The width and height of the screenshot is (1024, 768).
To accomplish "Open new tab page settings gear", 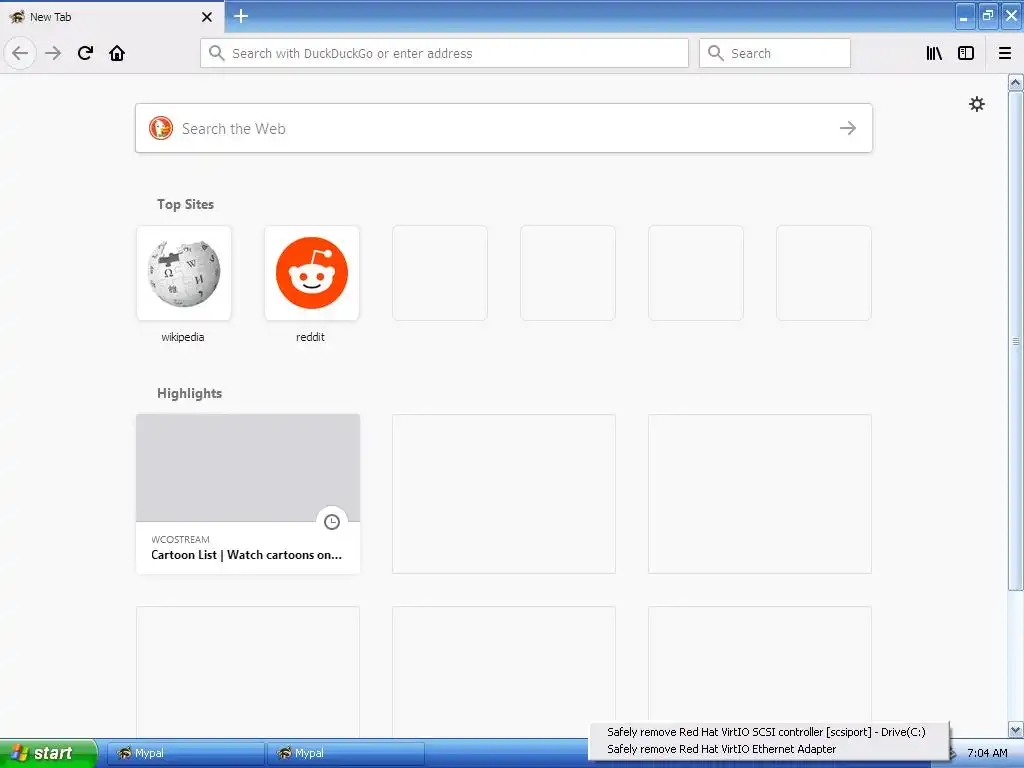I will pyautogui.click(x=976, y=104).
